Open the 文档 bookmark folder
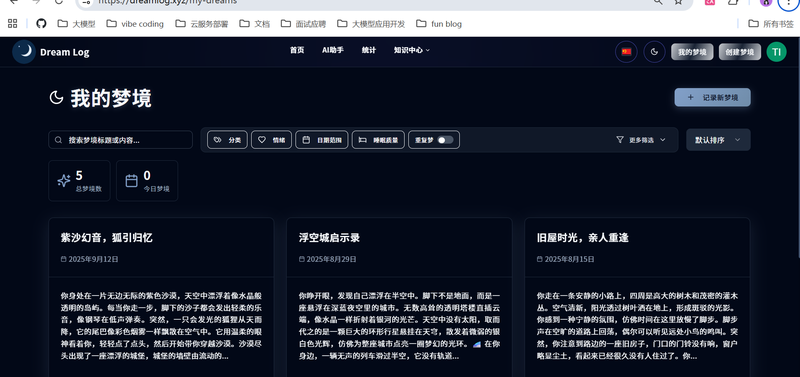 tap(255, 23)
